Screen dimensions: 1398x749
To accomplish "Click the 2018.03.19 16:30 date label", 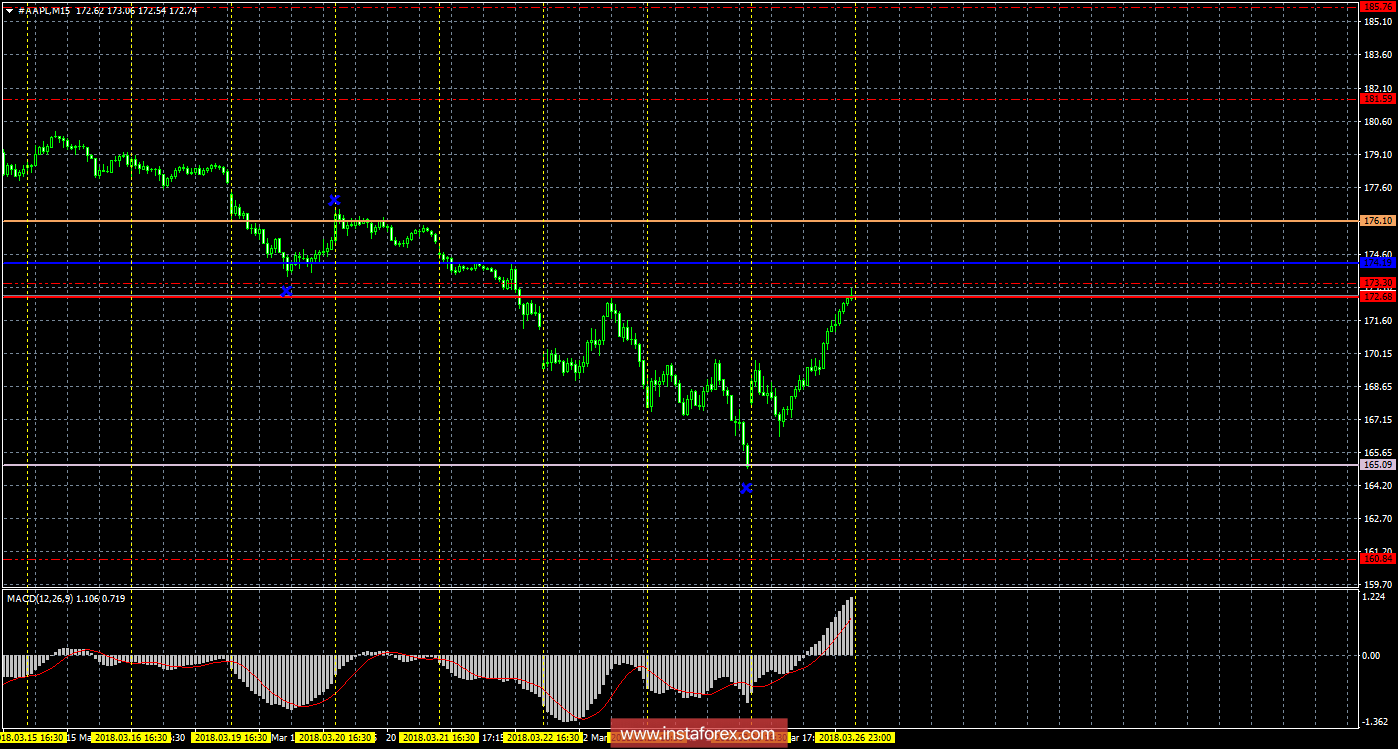I will tap(232, 737).
